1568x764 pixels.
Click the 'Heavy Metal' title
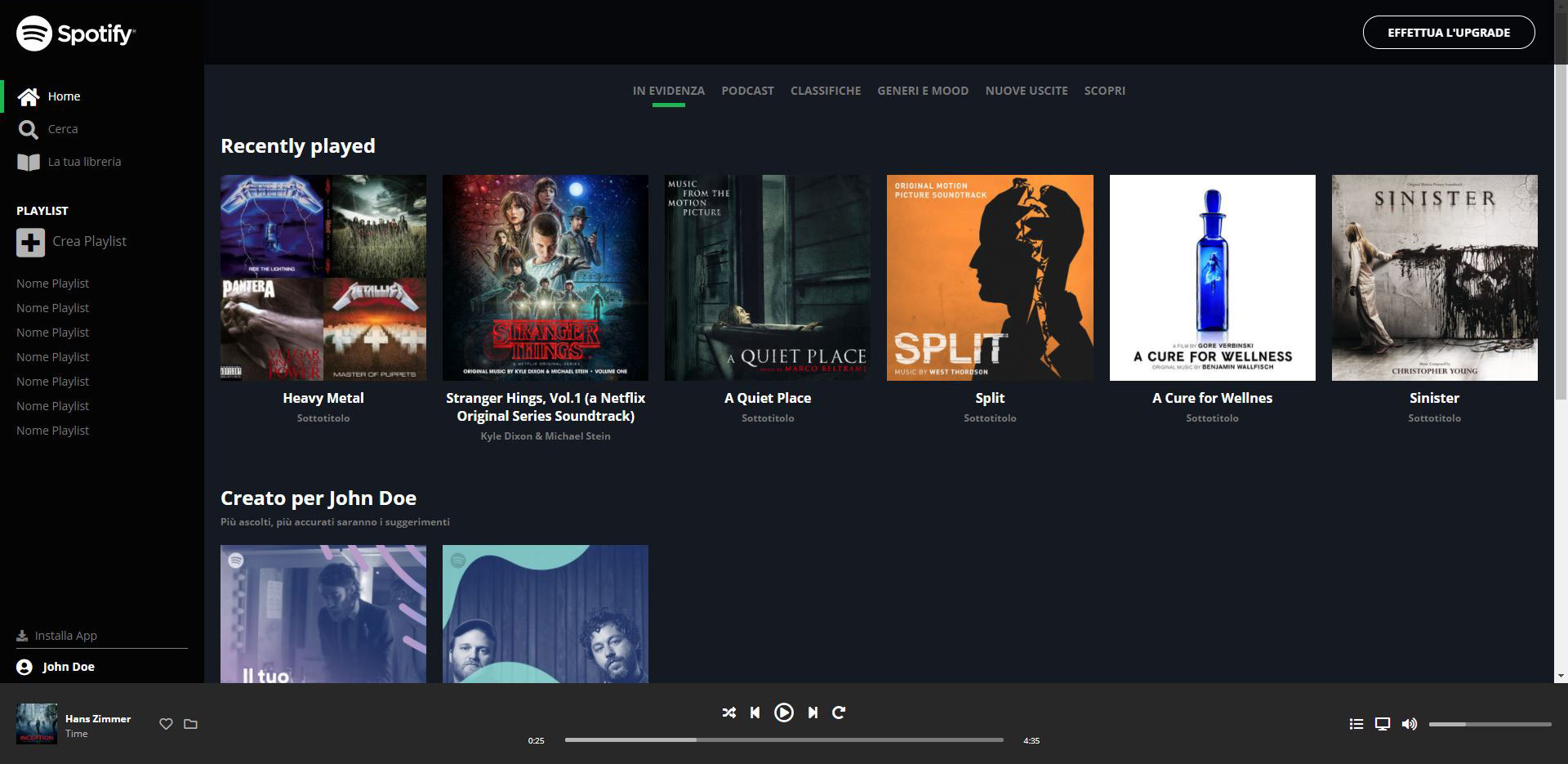323,398
